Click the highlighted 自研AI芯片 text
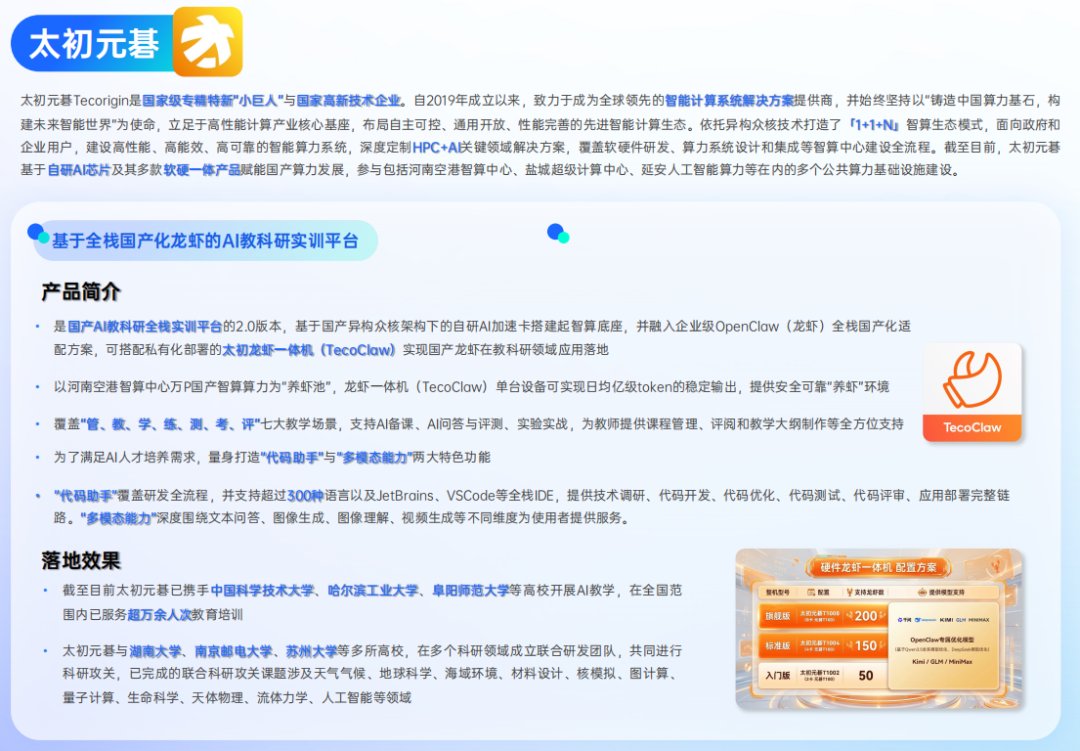The width and height of the screenshot is (1080, 751). pyautogui.click(x=79, y=170)
